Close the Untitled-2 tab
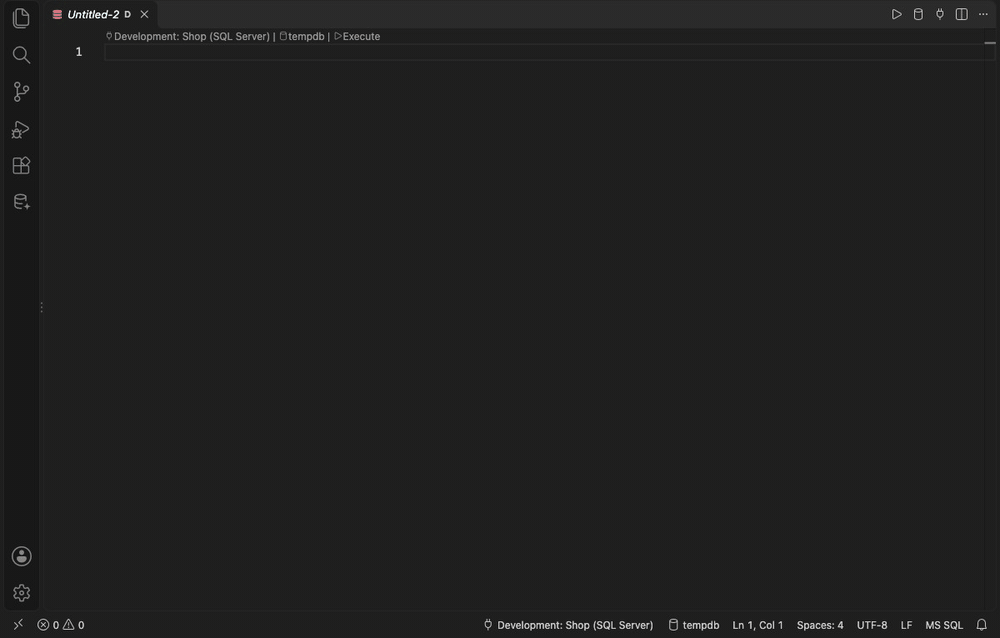Screen dimensions: 1000x638 144,14
